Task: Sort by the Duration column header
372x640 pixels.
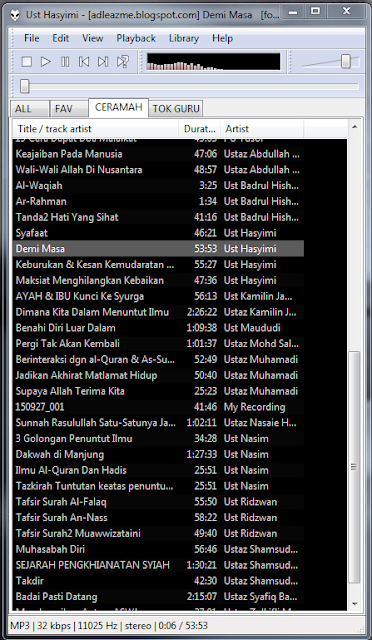Action: point(200,129)
